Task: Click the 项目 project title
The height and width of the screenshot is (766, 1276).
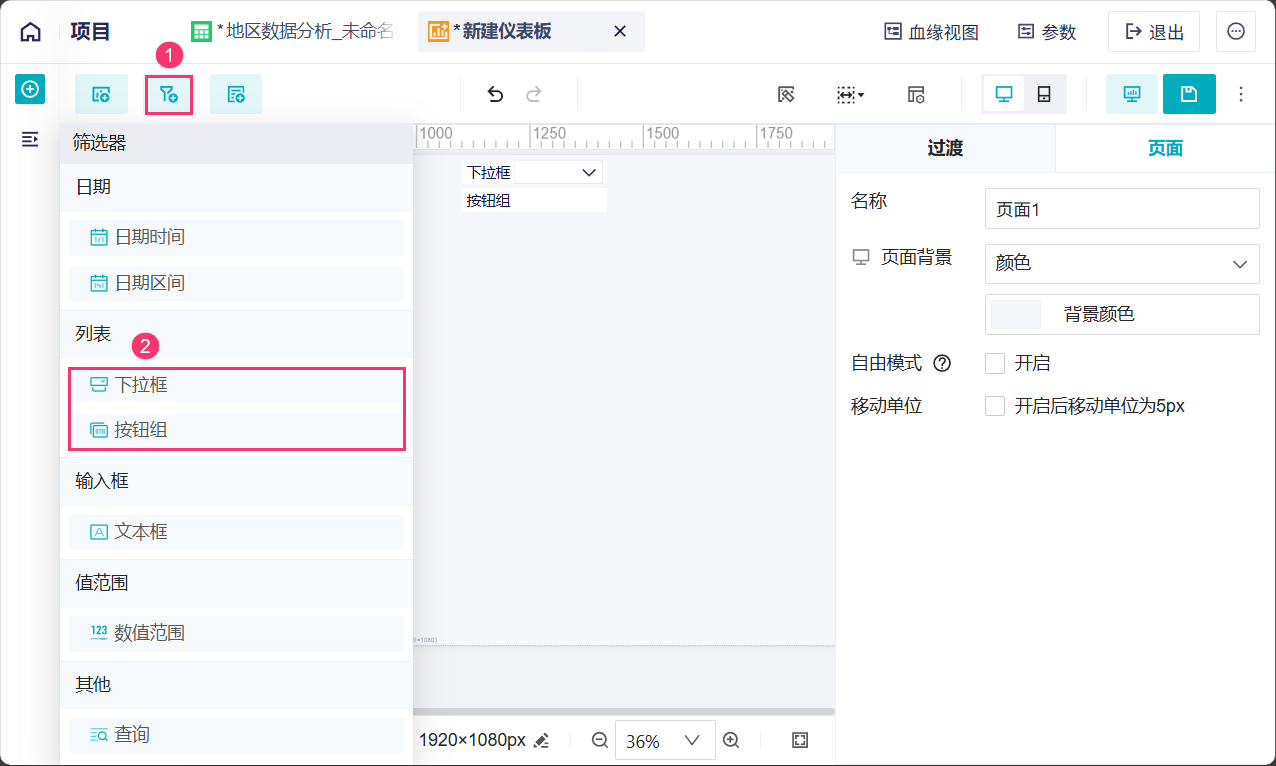Action: point(91,32)
